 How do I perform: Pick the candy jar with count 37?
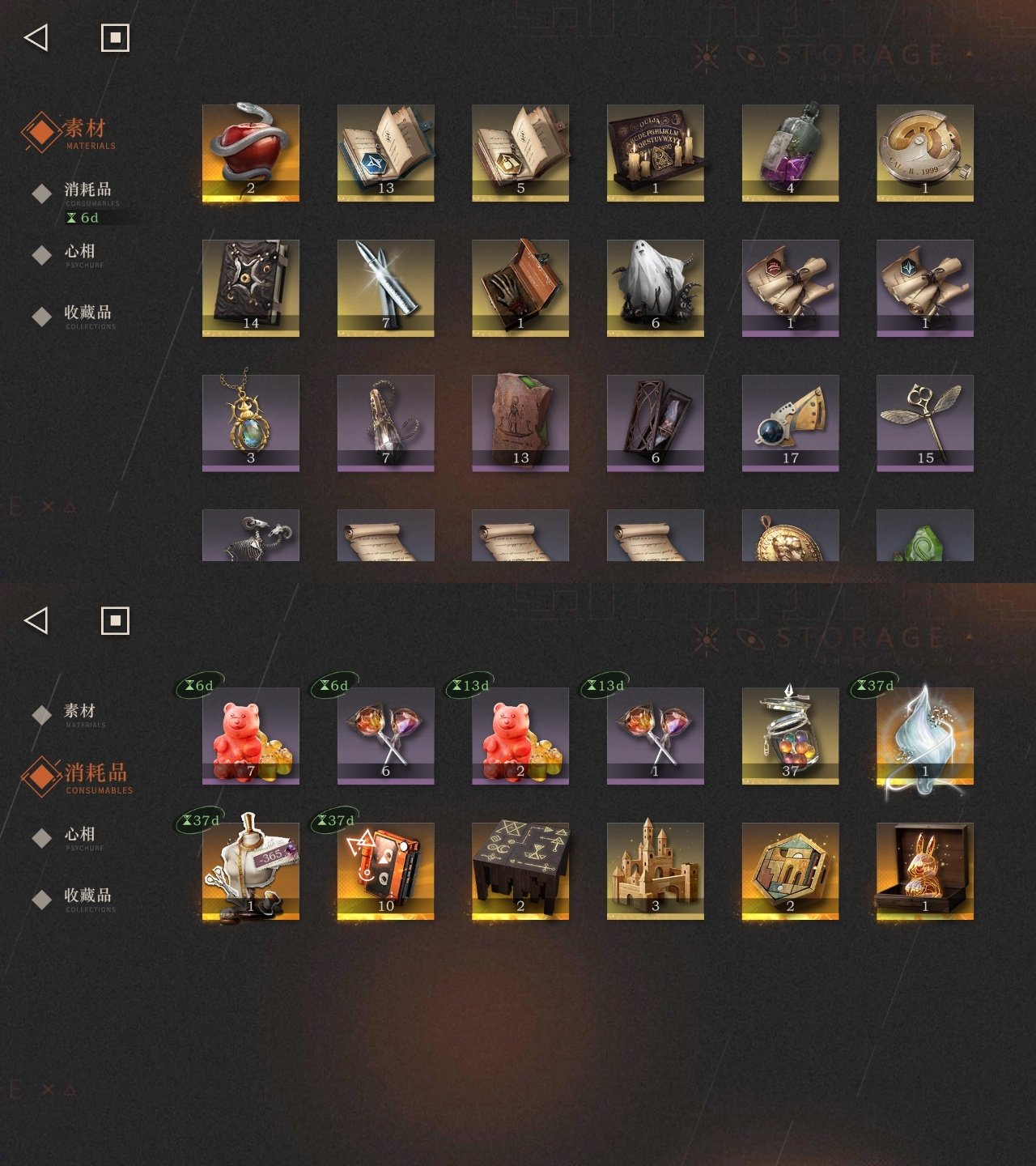click(x=791, y=736)
